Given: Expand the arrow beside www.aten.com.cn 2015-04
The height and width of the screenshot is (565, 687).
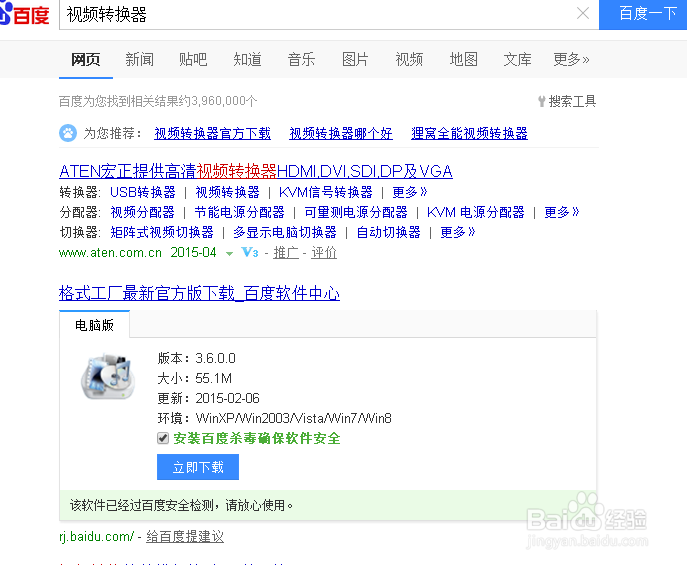Looking at the screenshot, I should coord(229,254).
